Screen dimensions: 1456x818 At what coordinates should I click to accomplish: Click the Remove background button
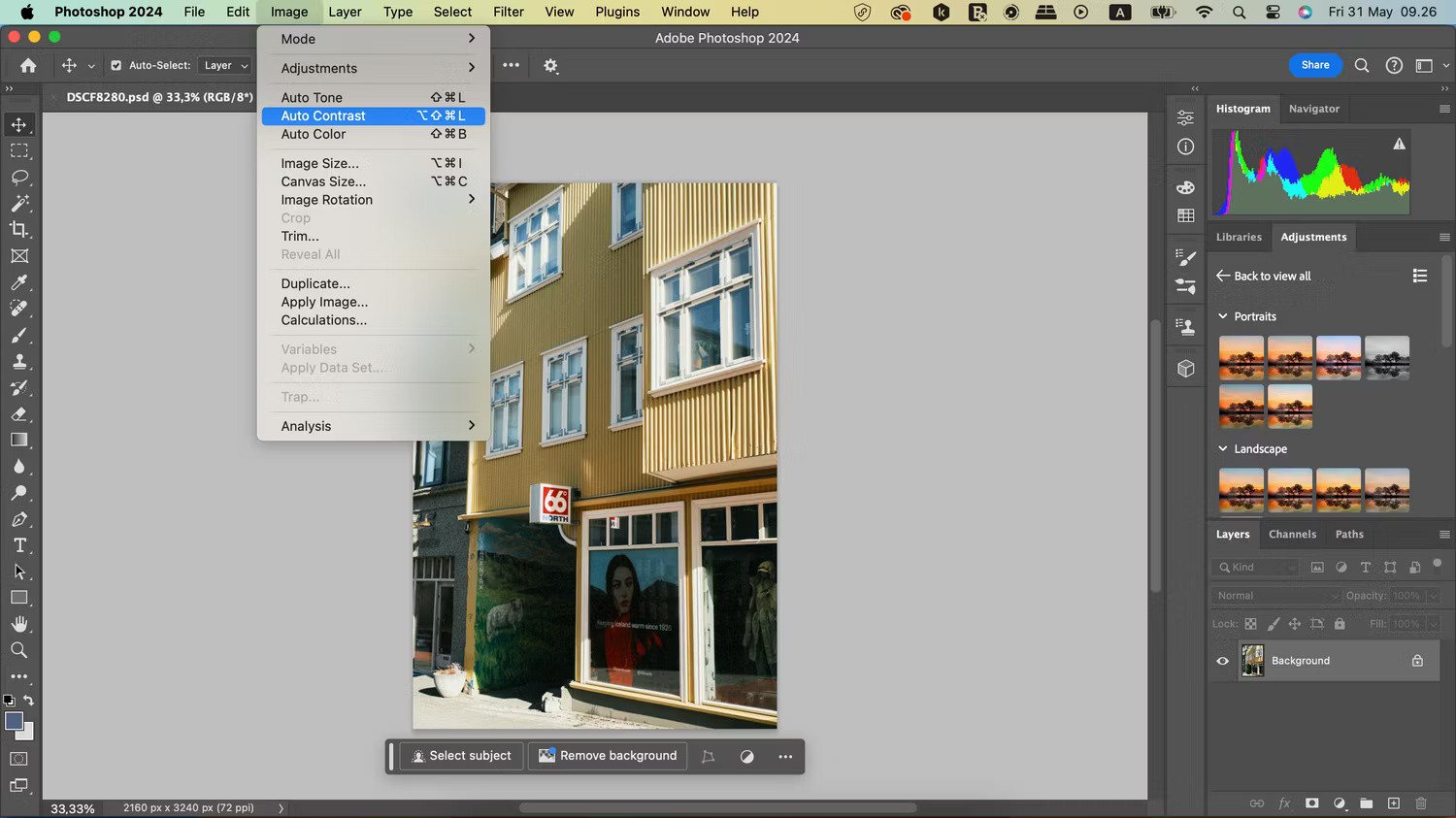607,756
